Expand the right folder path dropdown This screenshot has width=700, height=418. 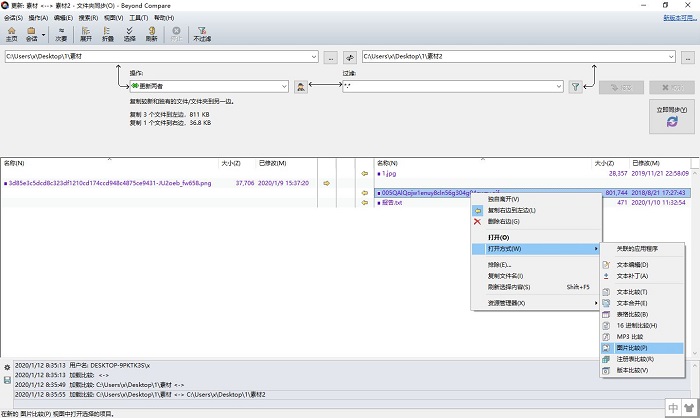click(670, 58)
